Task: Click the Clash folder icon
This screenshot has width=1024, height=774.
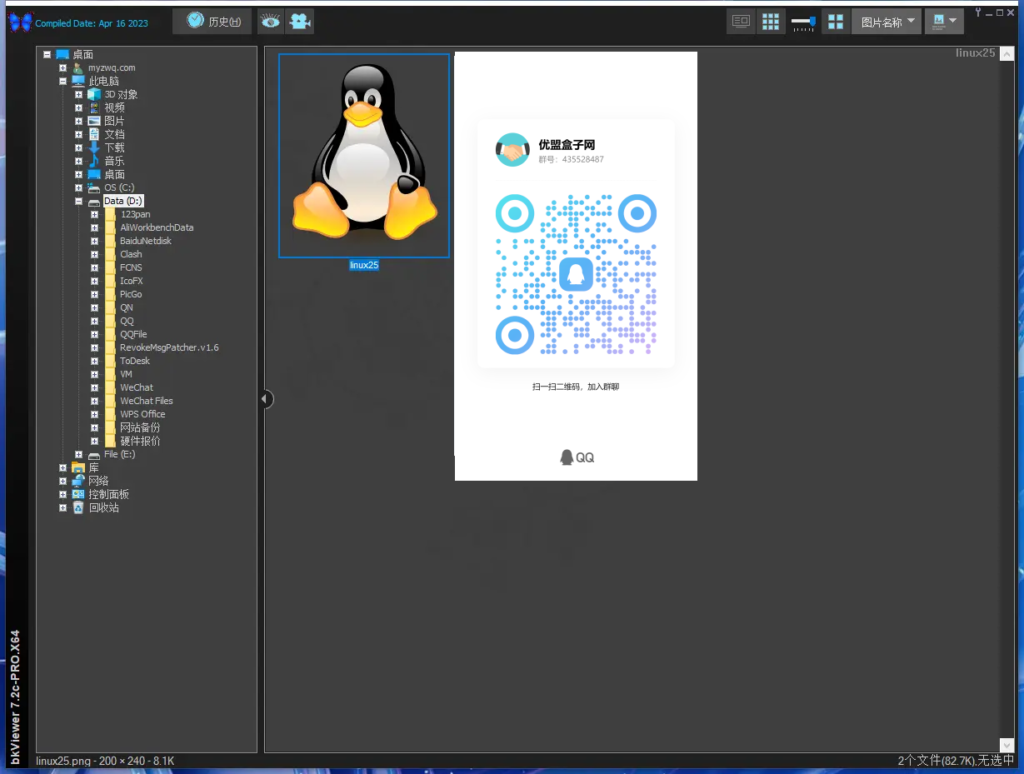Action: coord(110,254)
